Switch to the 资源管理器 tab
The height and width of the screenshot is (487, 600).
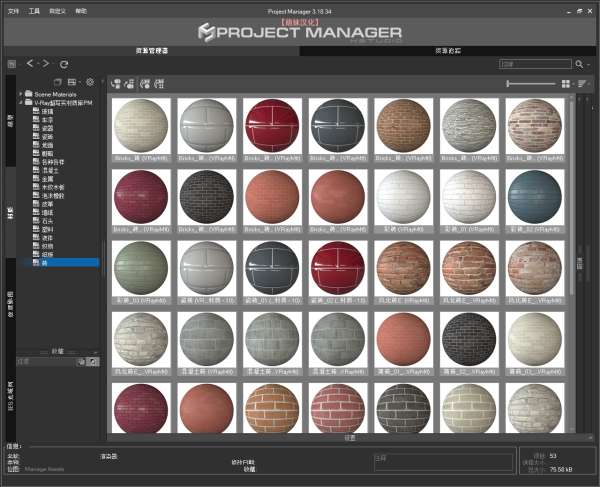152,51
